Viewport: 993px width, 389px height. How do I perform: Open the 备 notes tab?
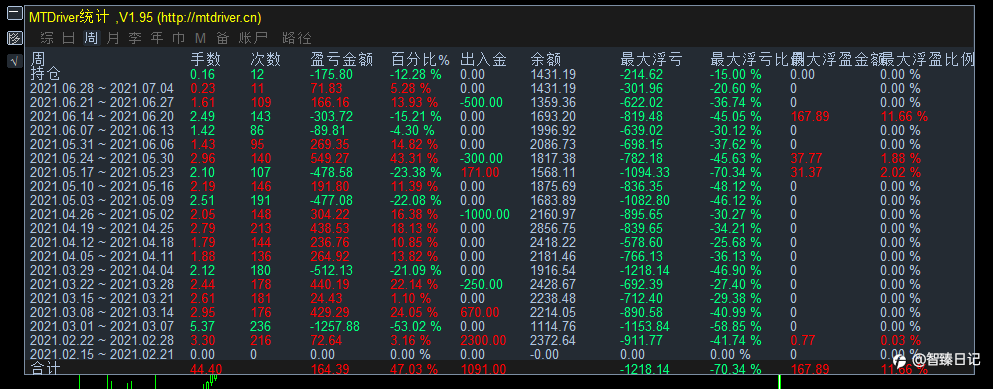(x=222, y=38)
